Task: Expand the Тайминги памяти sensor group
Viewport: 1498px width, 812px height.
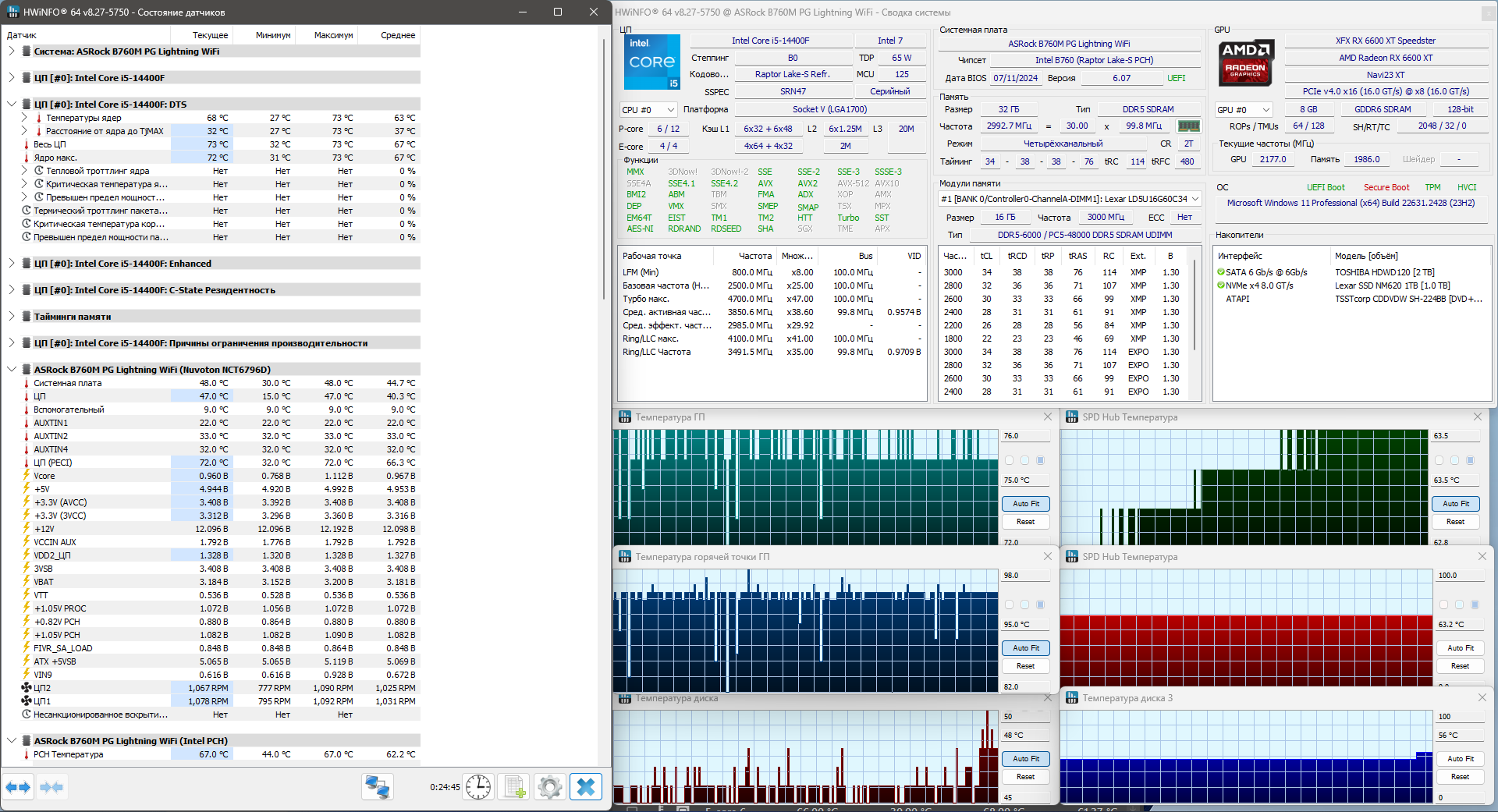Action: click(x=12, y=317)
